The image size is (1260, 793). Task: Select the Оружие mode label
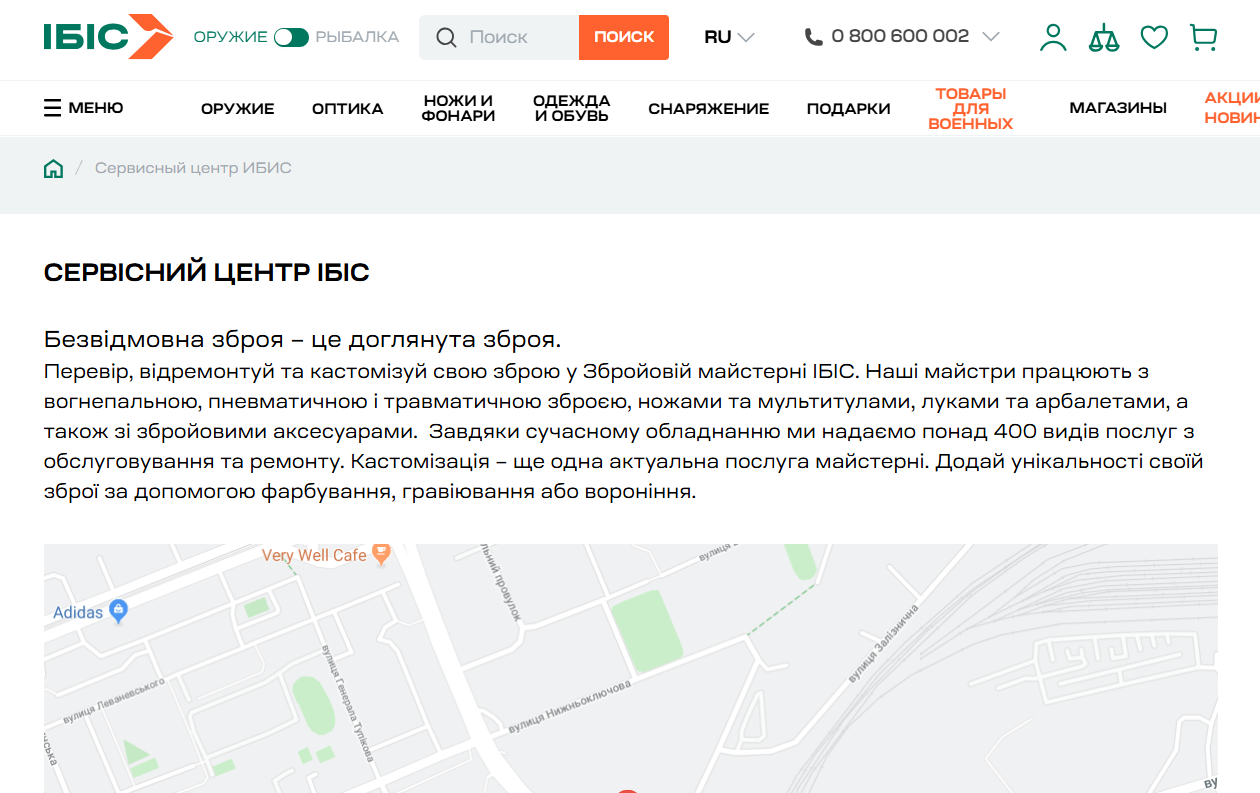(x=230, y=37)
